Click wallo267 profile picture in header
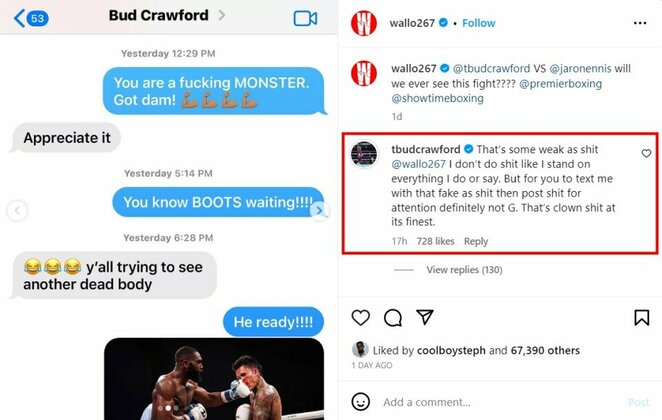The height and width of the screenshot is (420, 662). tap(364, 23)
